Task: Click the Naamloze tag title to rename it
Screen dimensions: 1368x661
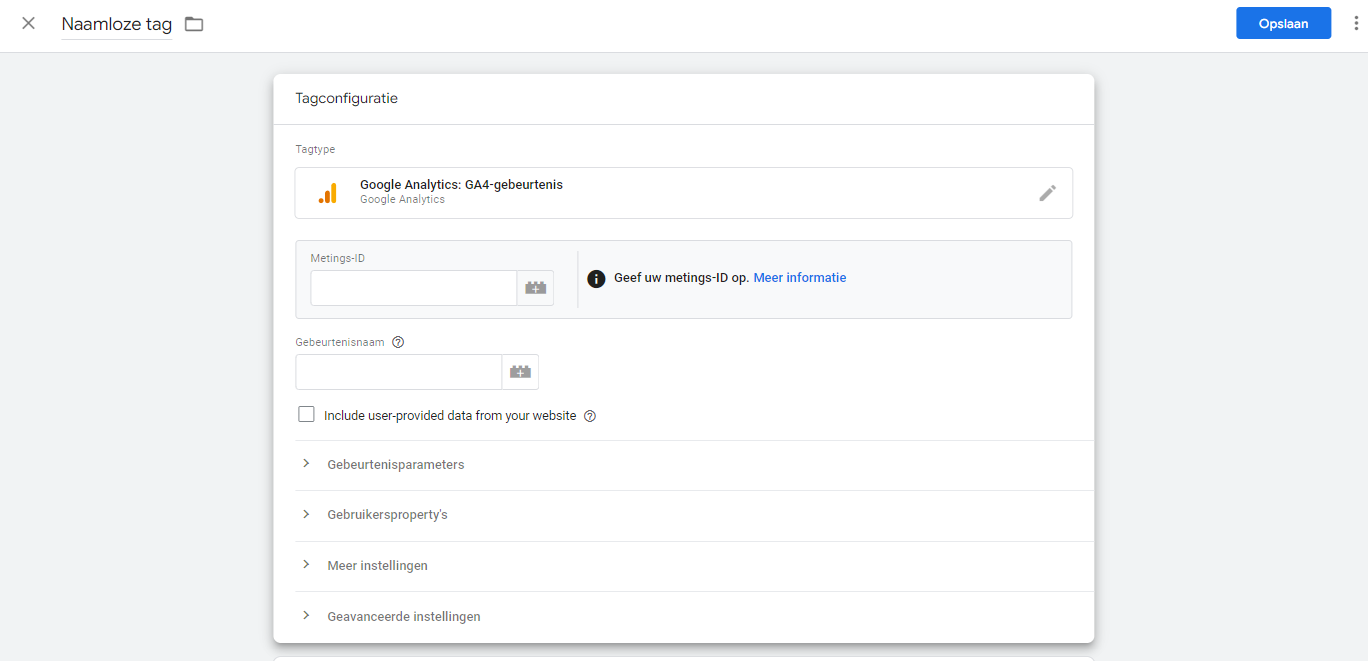Action: 117,24
